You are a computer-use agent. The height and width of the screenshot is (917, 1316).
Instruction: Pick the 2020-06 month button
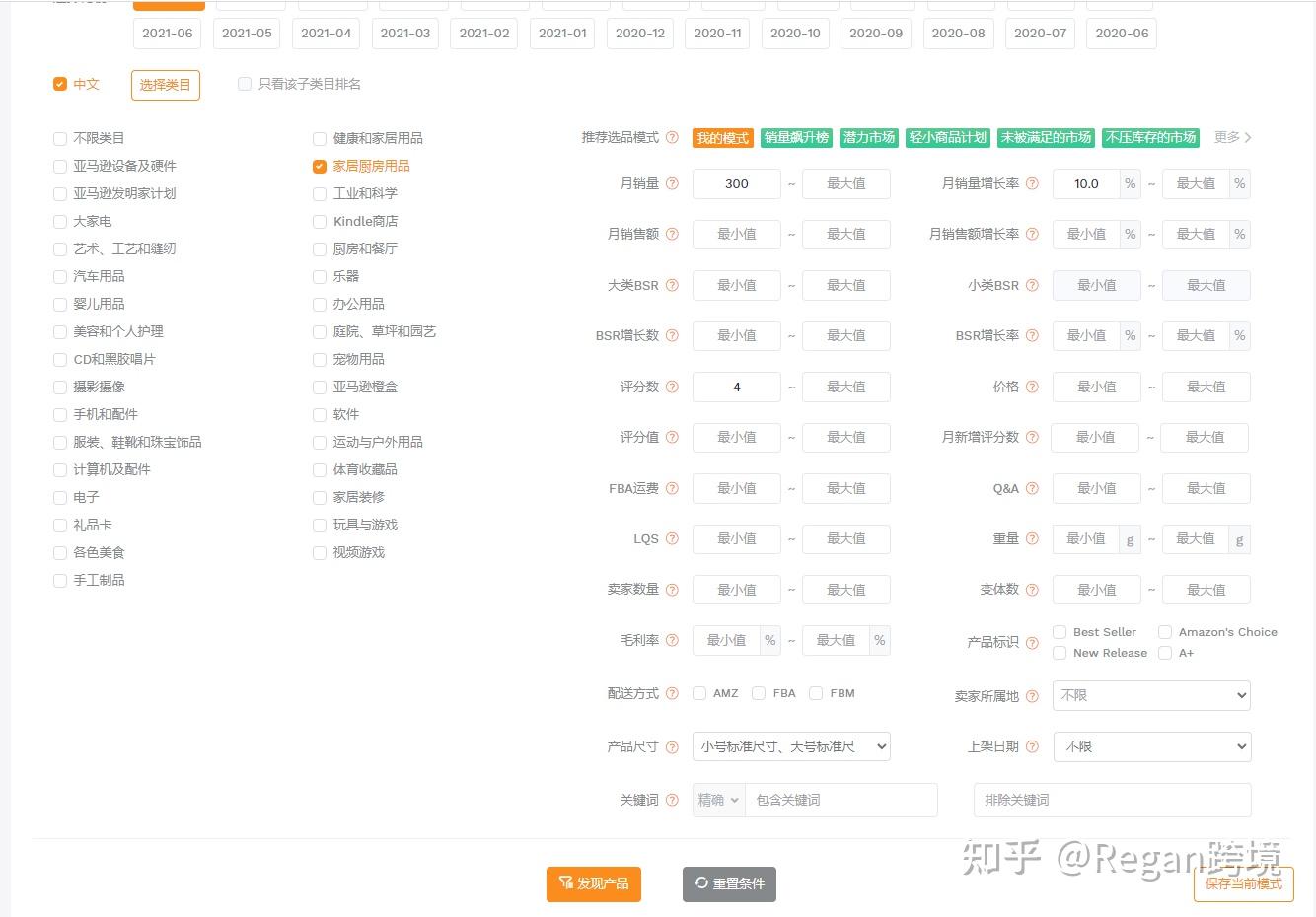(1123, 33)
